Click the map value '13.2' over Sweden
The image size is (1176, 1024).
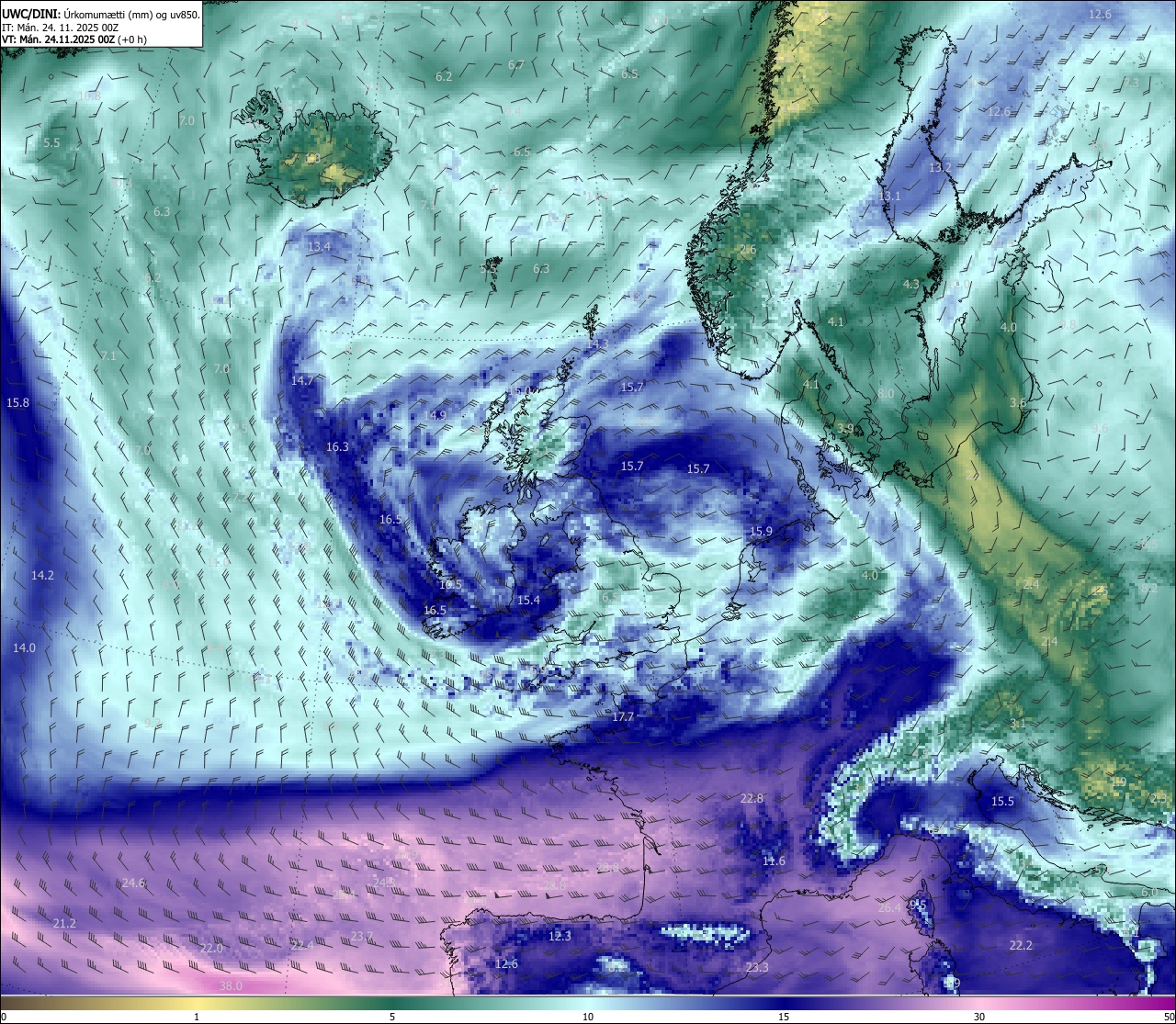940,168
